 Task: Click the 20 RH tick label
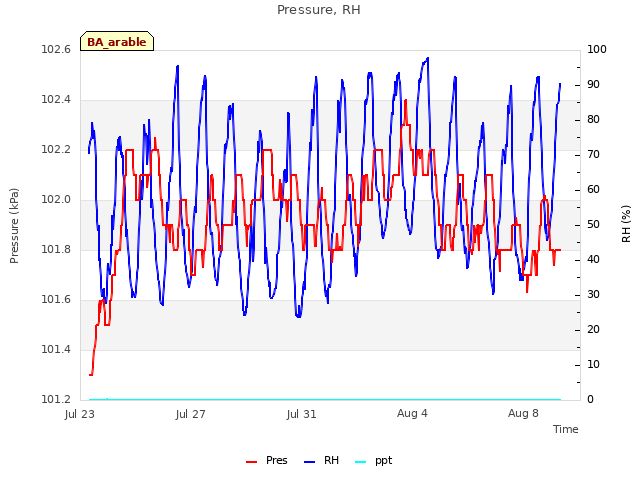tap(593, 330)
